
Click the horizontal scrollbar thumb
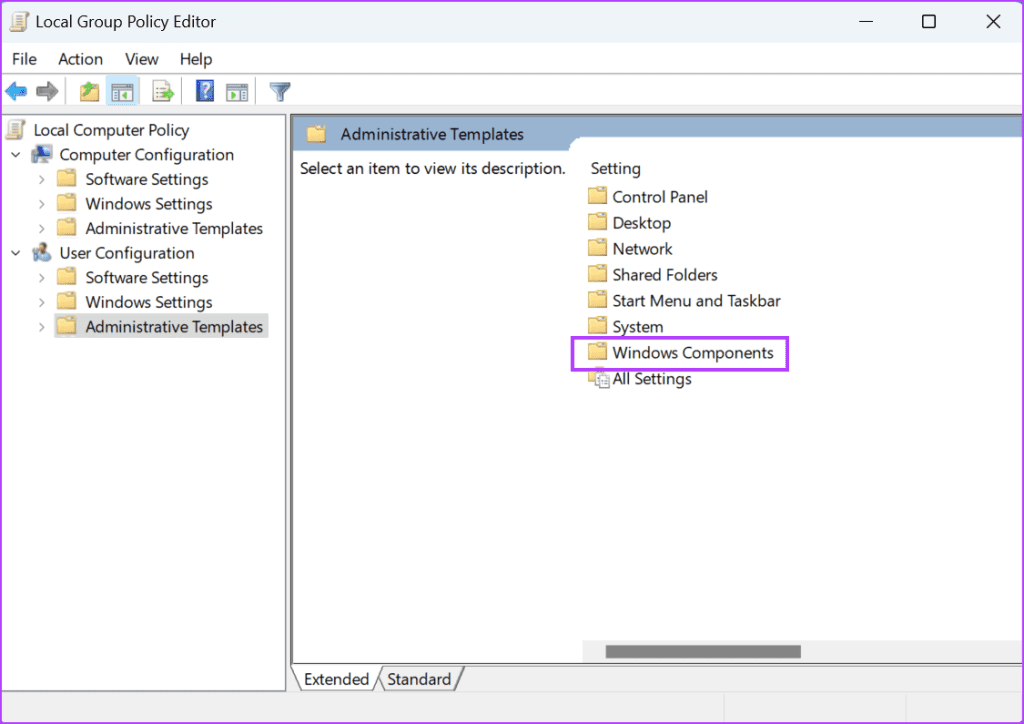pyautogui.click(x=703, y=652)
